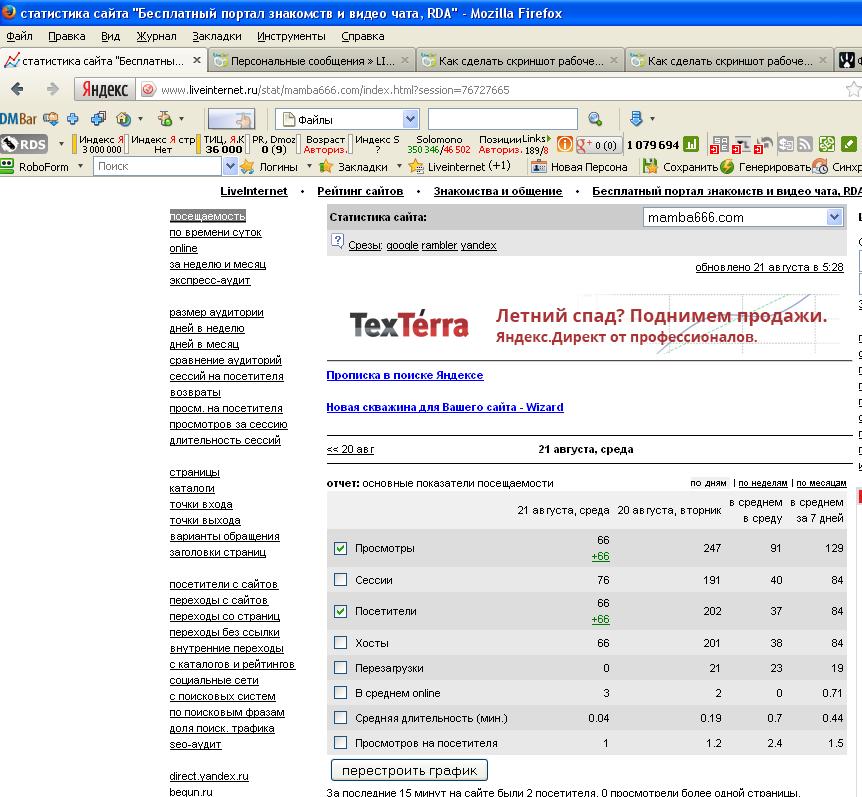Click the TexTerra advertising banner
862x797 pixels.
[x=589, y=325]
